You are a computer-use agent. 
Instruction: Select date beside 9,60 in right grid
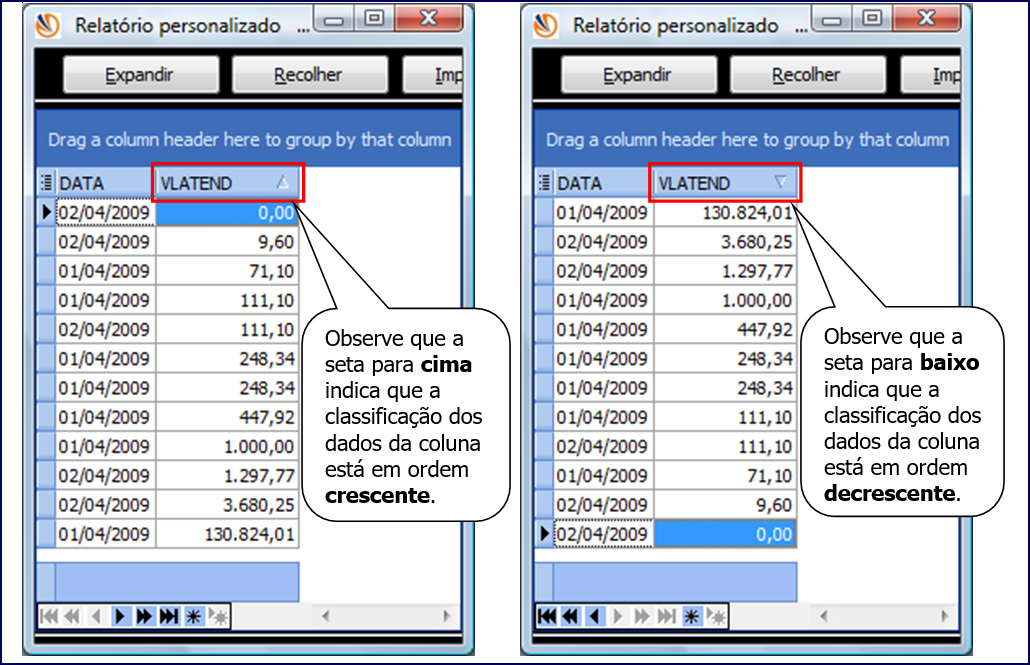603,505
